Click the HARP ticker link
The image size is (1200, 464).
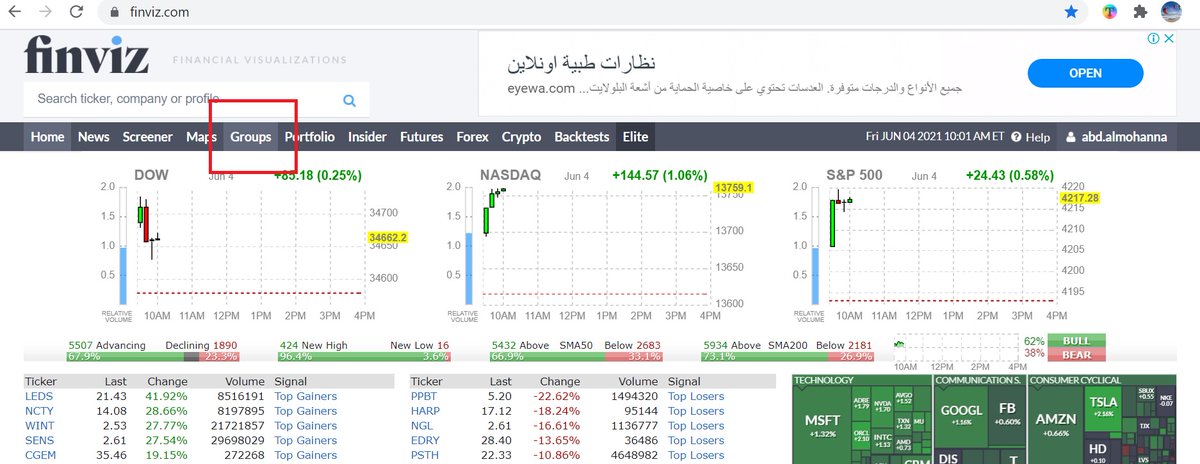[x=427, y=411]
